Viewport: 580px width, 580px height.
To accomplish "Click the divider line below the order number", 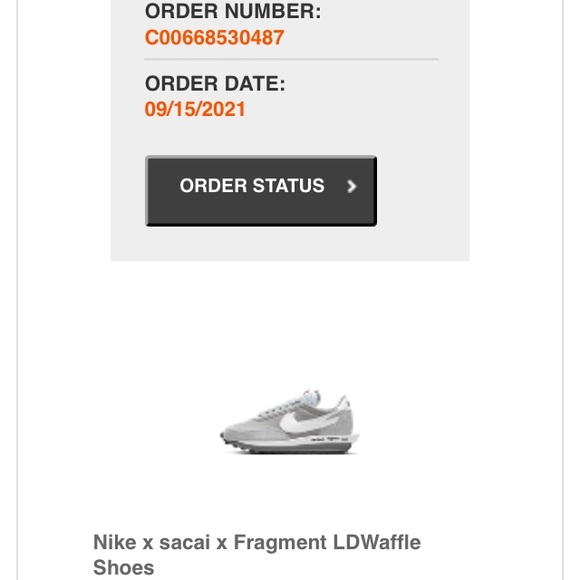I will [x=291, y=59].
